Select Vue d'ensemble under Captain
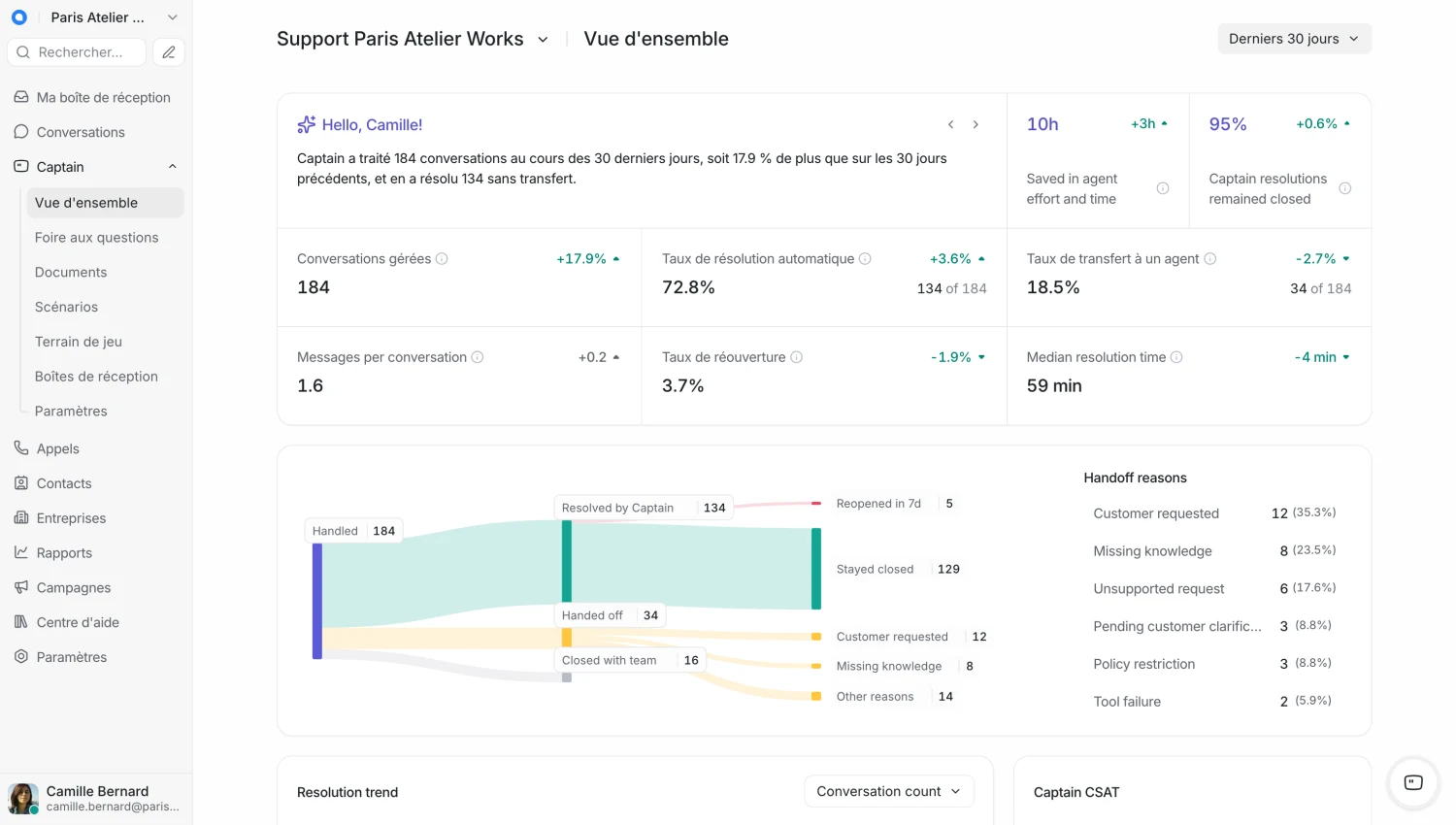Viewport: 1456px width, 825px height. [x=105, y=203]
